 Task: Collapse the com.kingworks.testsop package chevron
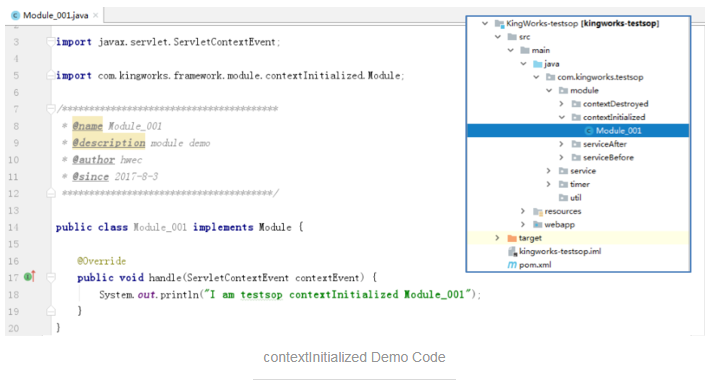click(536, 77)
